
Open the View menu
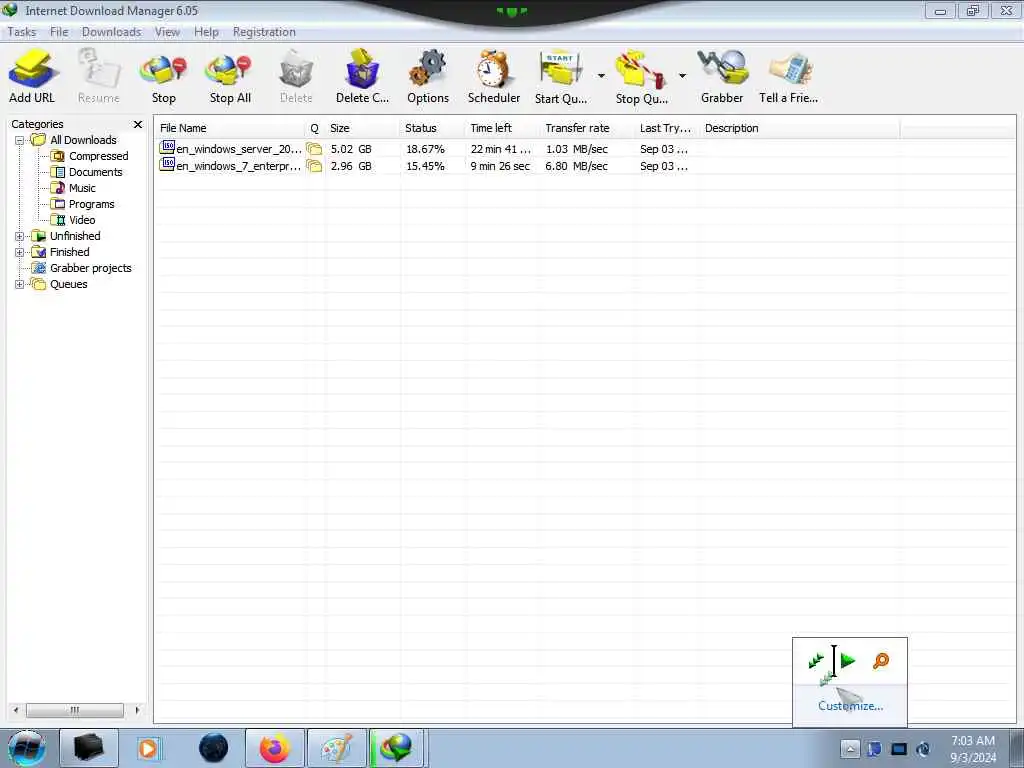pyautogui.click(x=167, y=32)
